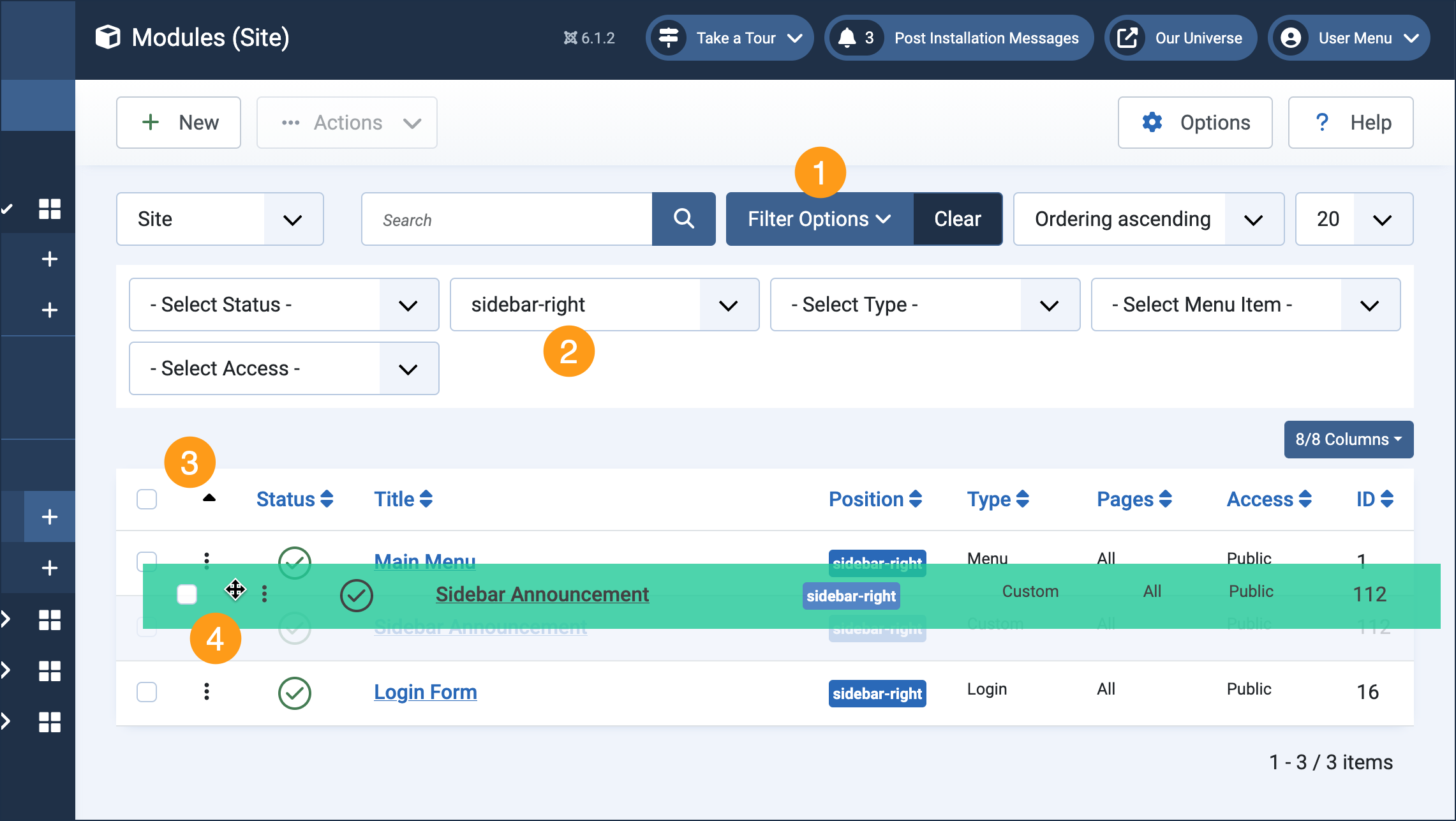Open module Options settings
Image resolution: width=1456 pixels, height=821 pixels.
point(1195,123)
